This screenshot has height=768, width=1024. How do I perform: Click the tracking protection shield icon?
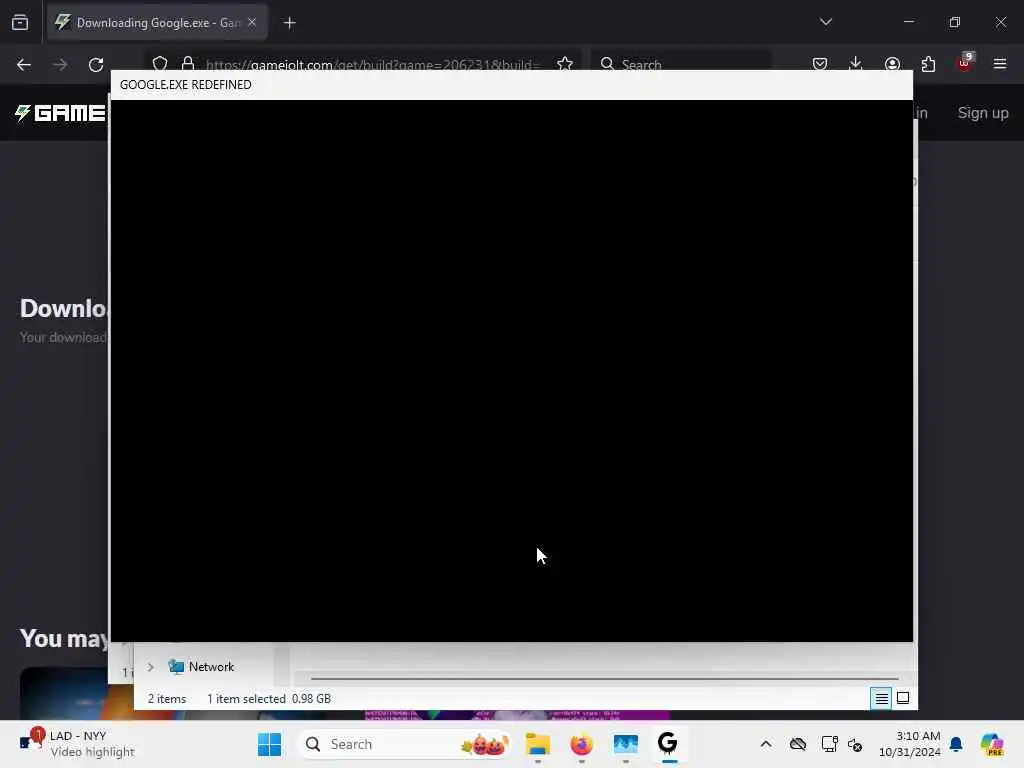tap(160, 64)
